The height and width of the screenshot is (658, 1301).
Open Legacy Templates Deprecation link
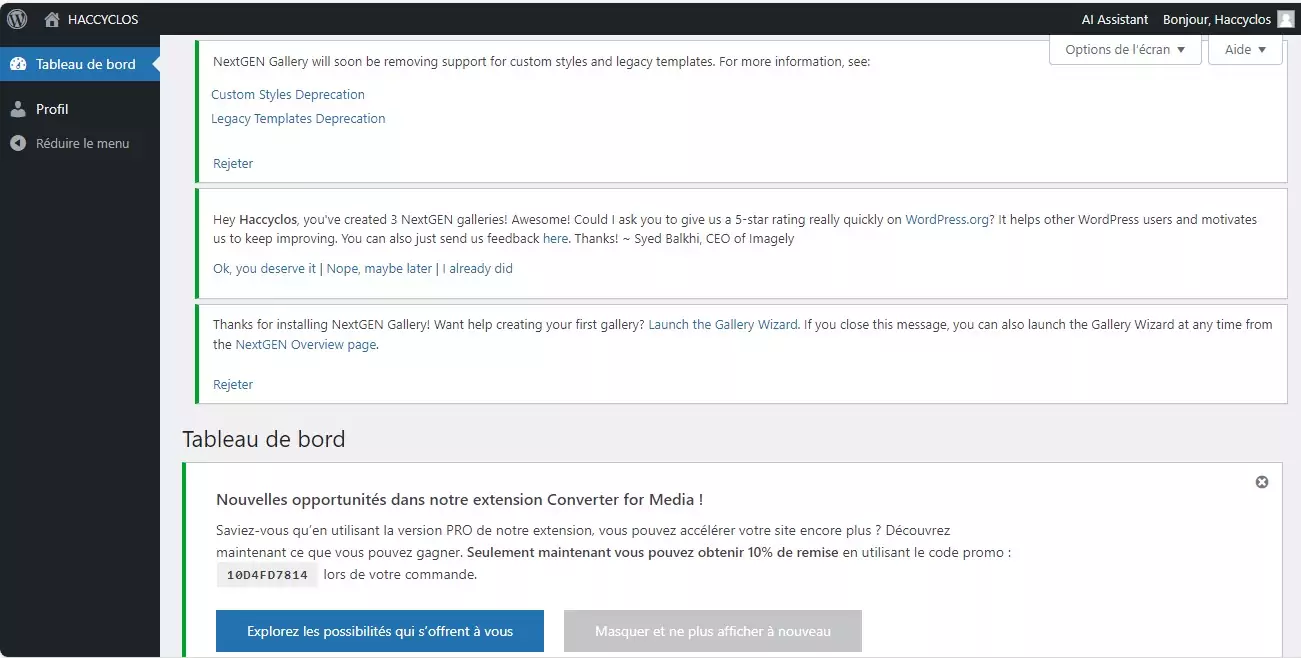[298, 118]
